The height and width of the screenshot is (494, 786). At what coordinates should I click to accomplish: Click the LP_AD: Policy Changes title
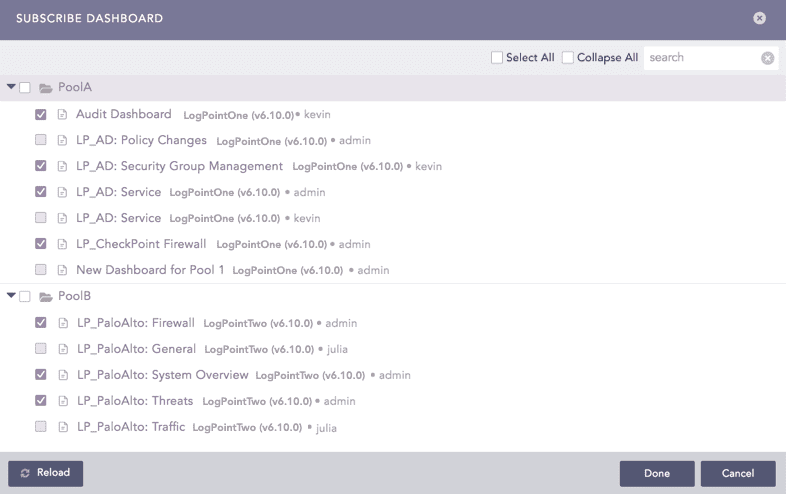pos(141,140)
